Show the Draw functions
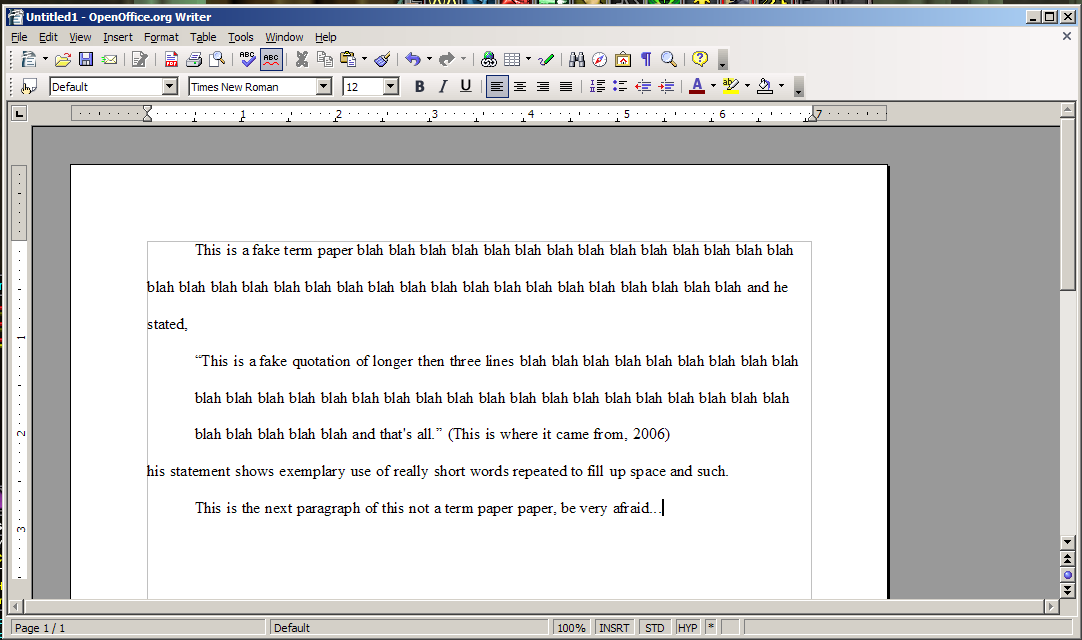Viewport: 1082px width, 640px height. pyautogui.click(x=546, y=60)
